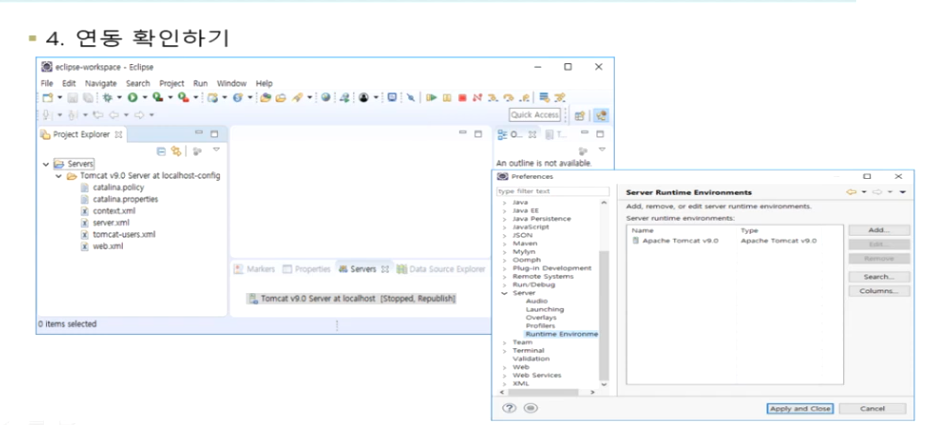Viewport: 930px width, 425px height.
Task: Click the Preferences filter text field
Action: click(553, 191)
